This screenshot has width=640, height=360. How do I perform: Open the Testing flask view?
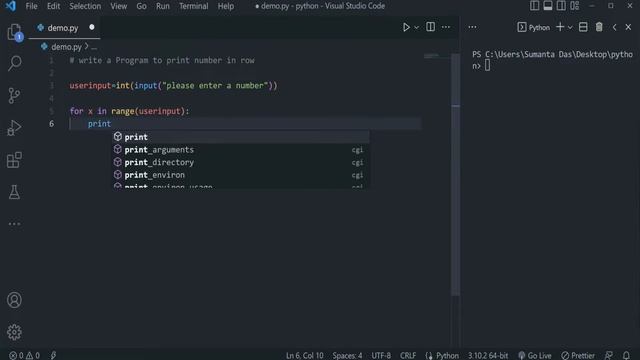click(x=14, y=192)
